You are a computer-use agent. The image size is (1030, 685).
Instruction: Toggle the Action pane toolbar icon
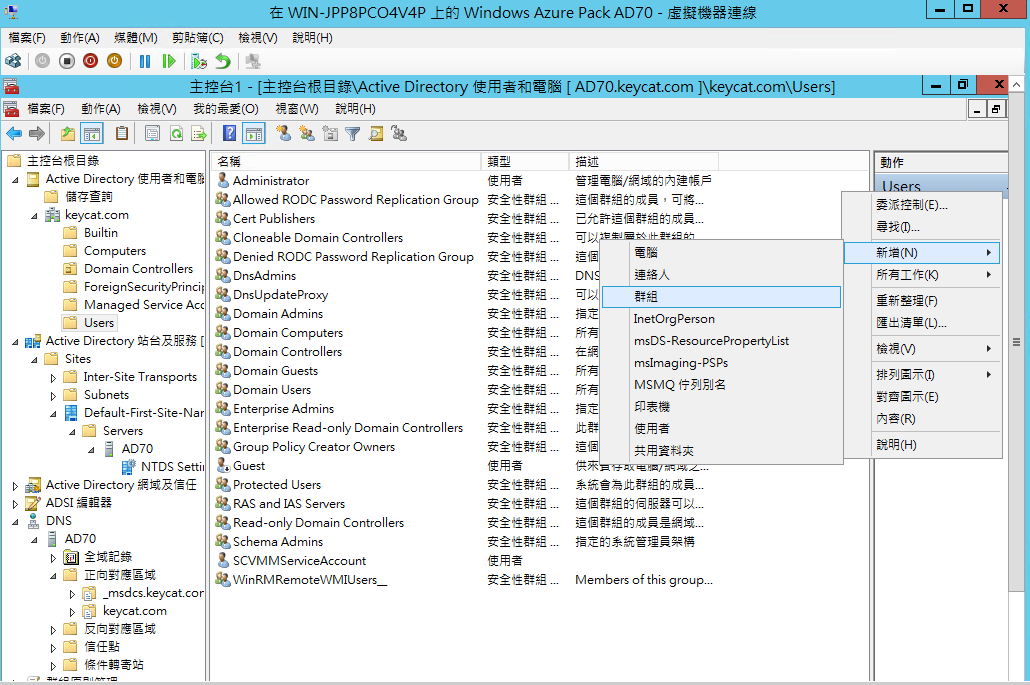click(x=254, y=134)
